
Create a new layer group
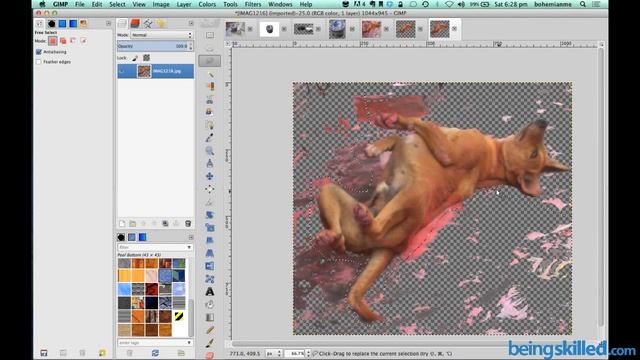click(133, 224)
